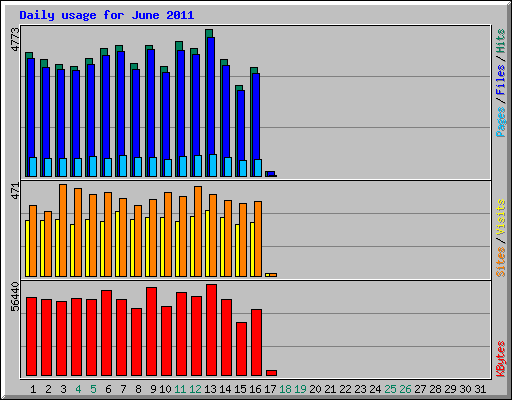Click day '22' on the x-axis
The width and height of the screenshot is (512, 400).
[x=345, y=389]
